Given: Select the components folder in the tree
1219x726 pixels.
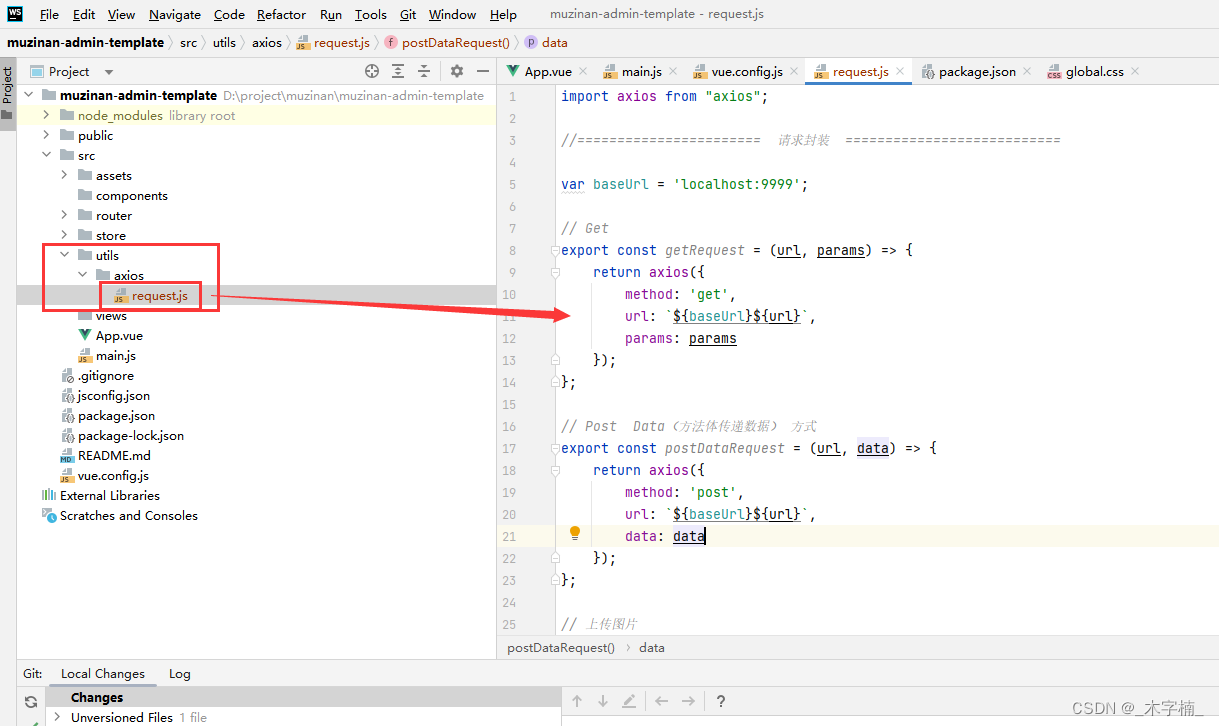Looking at the screenshot, I should pos(131,195).
